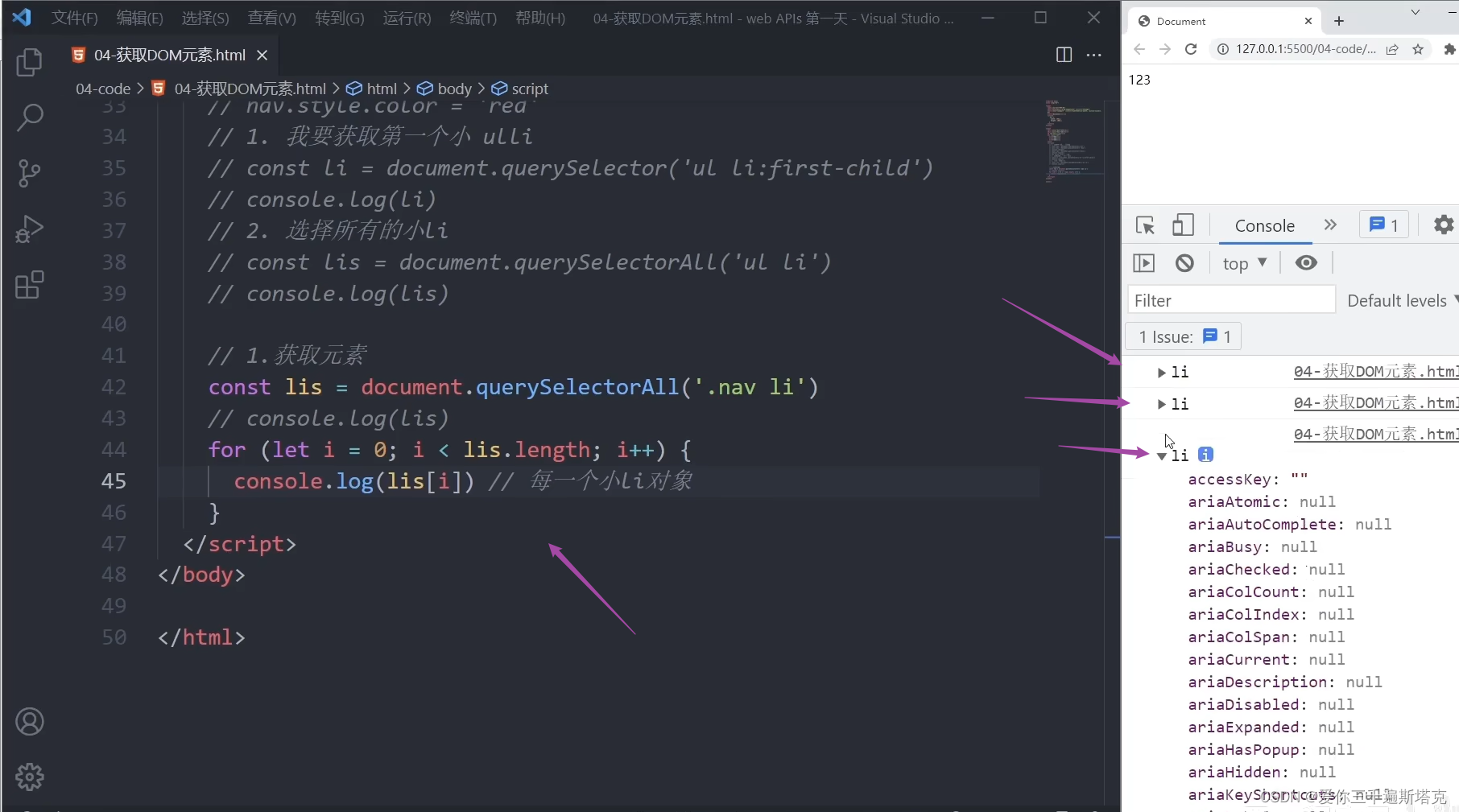The width and height of the screenshot is (1459, 812).
Task: Open the Manage gear in VS Code
Action: click(x=30, y=777)
